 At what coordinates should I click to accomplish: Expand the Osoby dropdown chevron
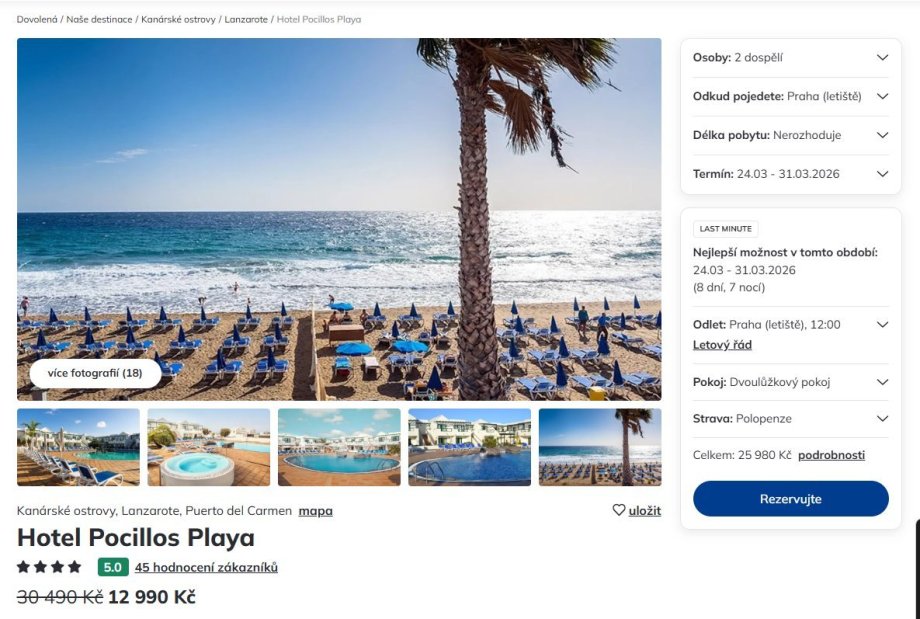tap(882, 57)
